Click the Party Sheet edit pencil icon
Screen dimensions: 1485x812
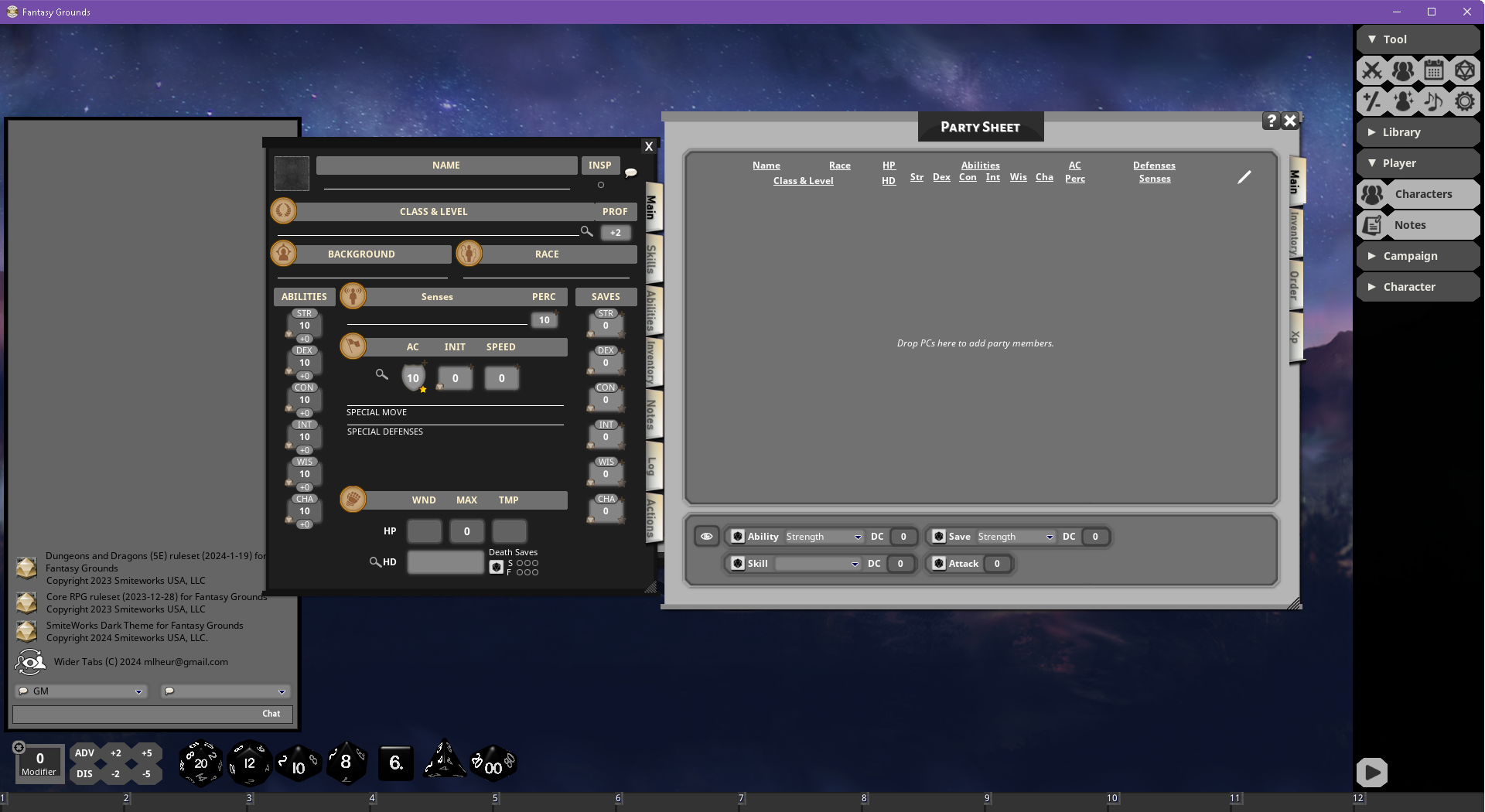[1244, 177]
